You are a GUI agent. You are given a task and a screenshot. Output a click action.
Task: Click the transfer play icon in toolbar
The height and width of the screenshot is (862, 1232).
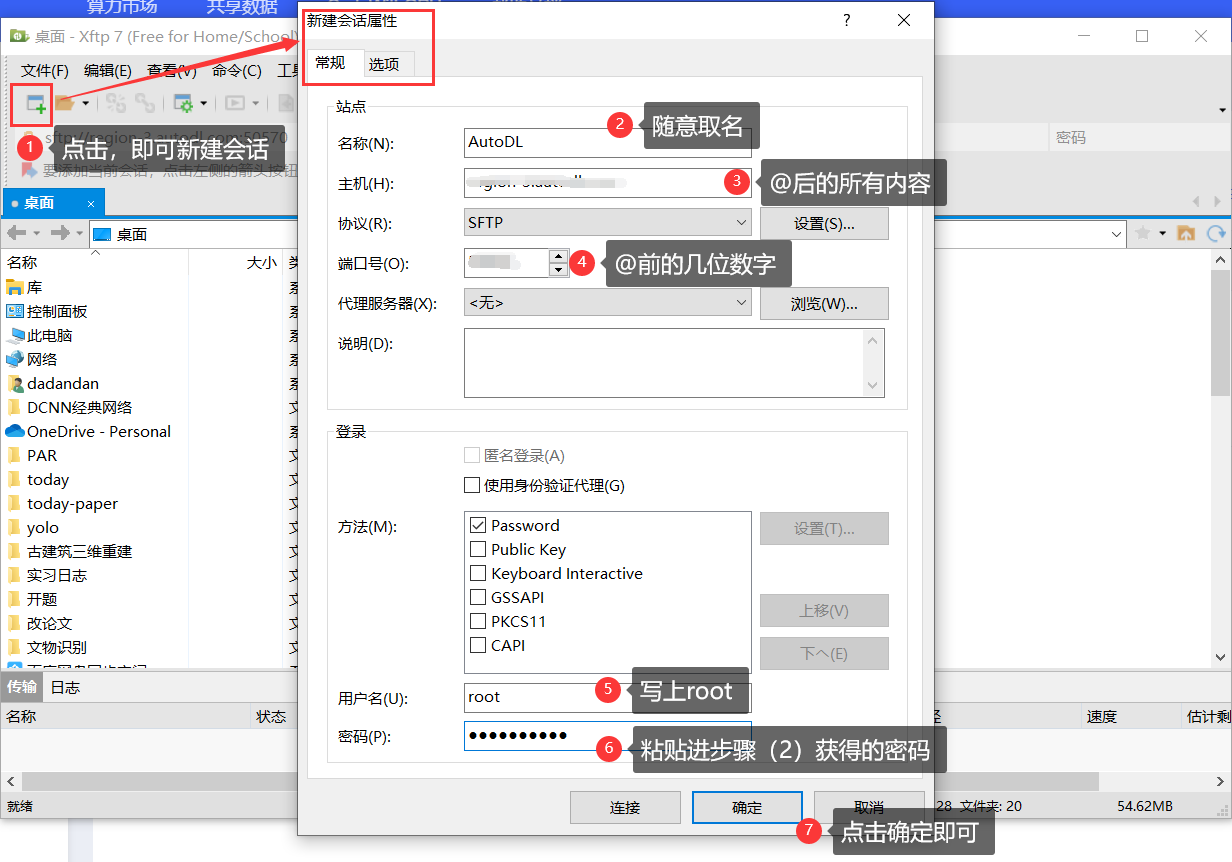(x=235, y=103)
